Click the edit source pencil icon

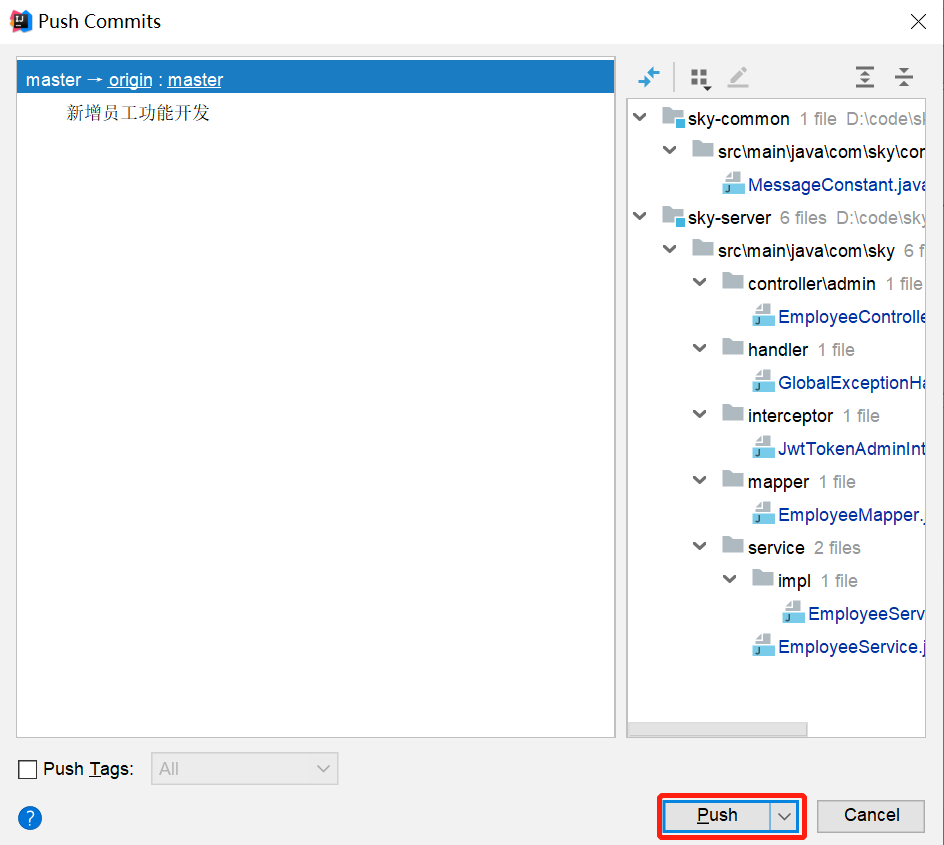coord(738,77)
